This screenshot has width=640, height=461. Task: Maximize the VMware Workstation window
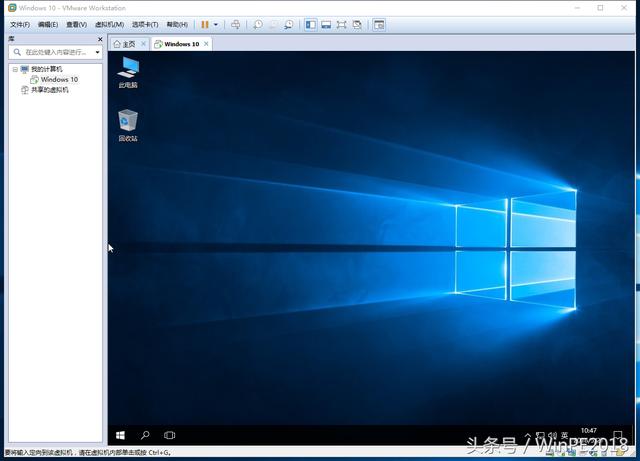pyautogui.click(x=600, y=8)
